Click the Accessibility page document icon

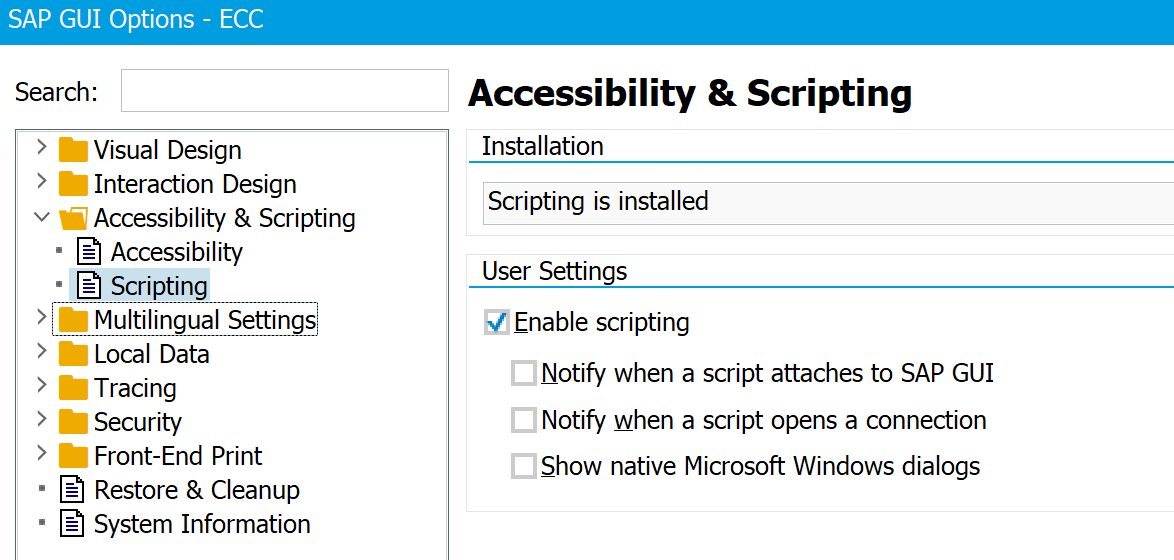click(x=90, y=252)
